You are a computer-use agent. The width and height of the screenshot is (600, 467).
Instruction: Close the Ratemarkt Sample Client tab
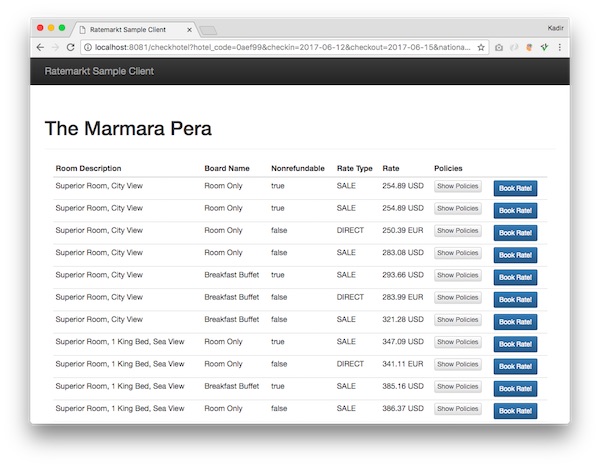(x=189, y=29)
